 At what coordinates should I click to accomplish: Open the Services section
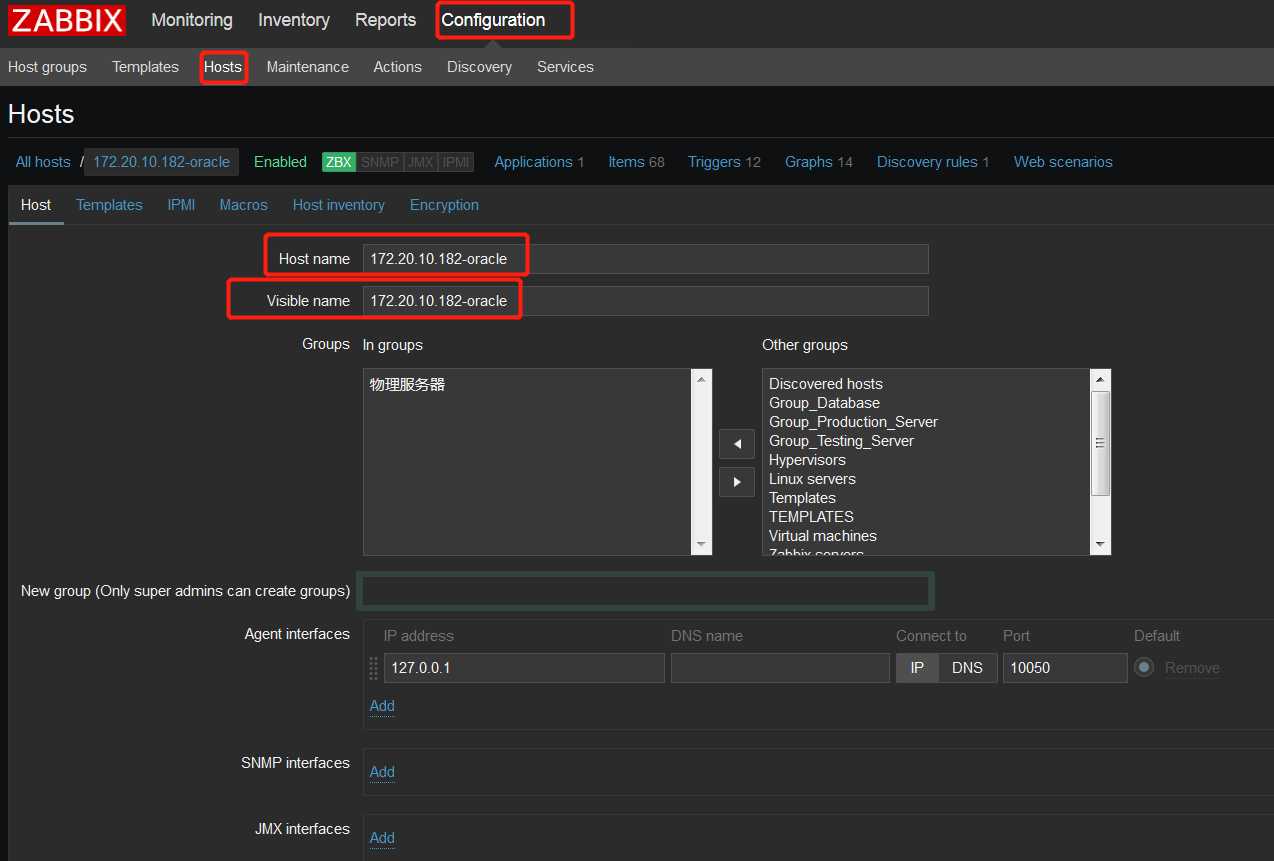pyautogui.click(x=565, y=67)
